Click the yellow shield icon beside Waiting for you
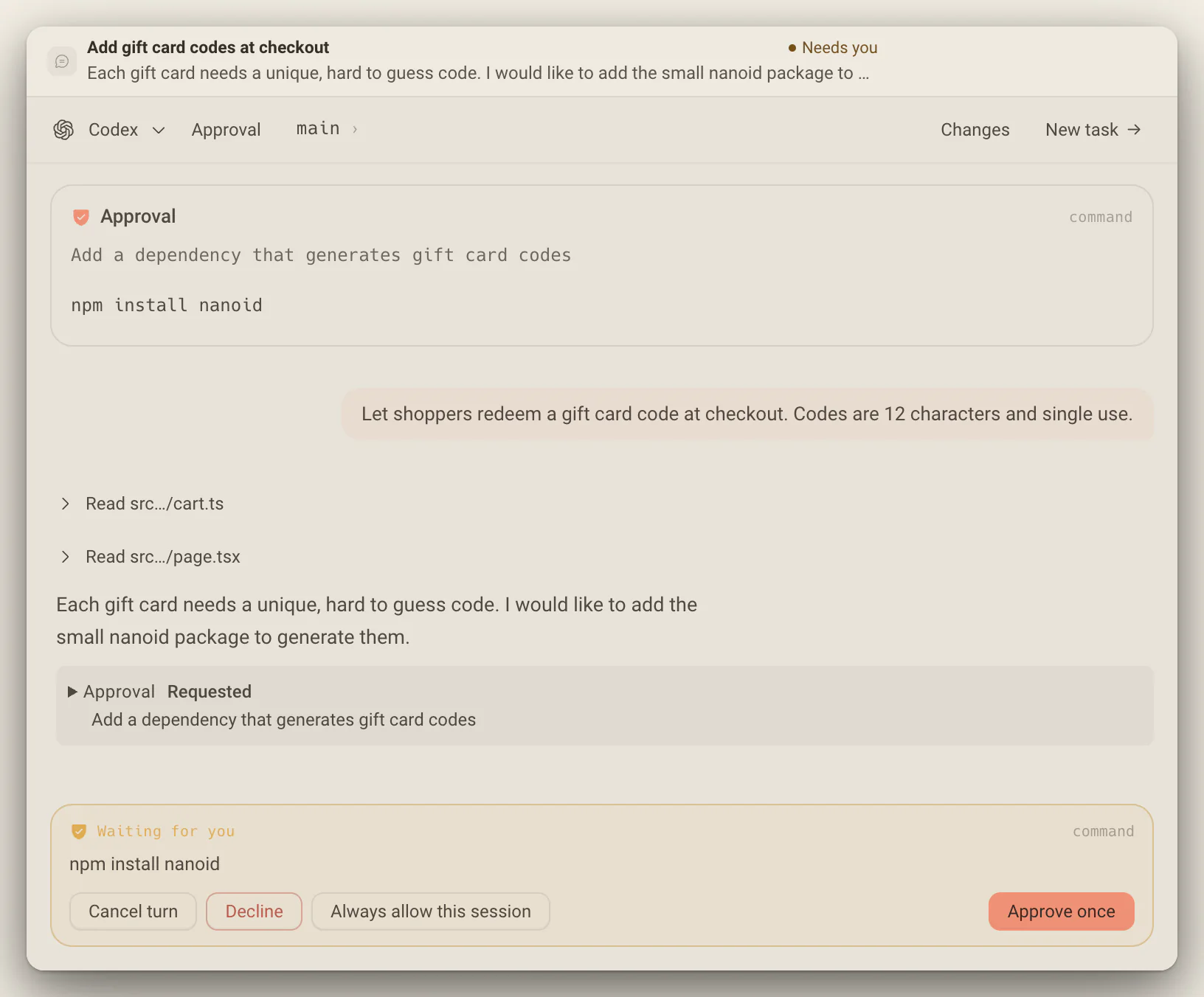This screenshot has height=997, width=1204. point(79,832)
